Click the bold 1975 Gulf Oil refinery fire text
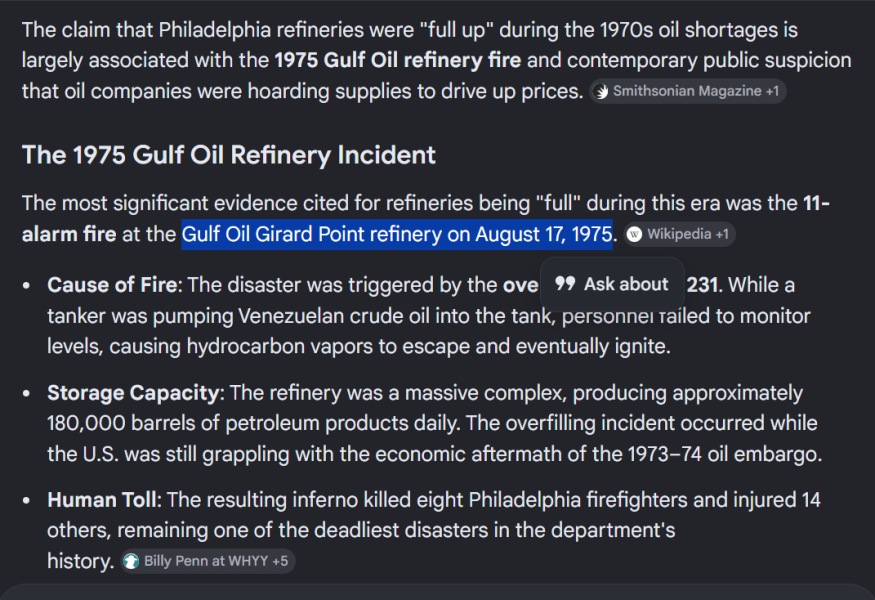Image resolution: width=875 pixels, height=600 pixels. (397, 60)
